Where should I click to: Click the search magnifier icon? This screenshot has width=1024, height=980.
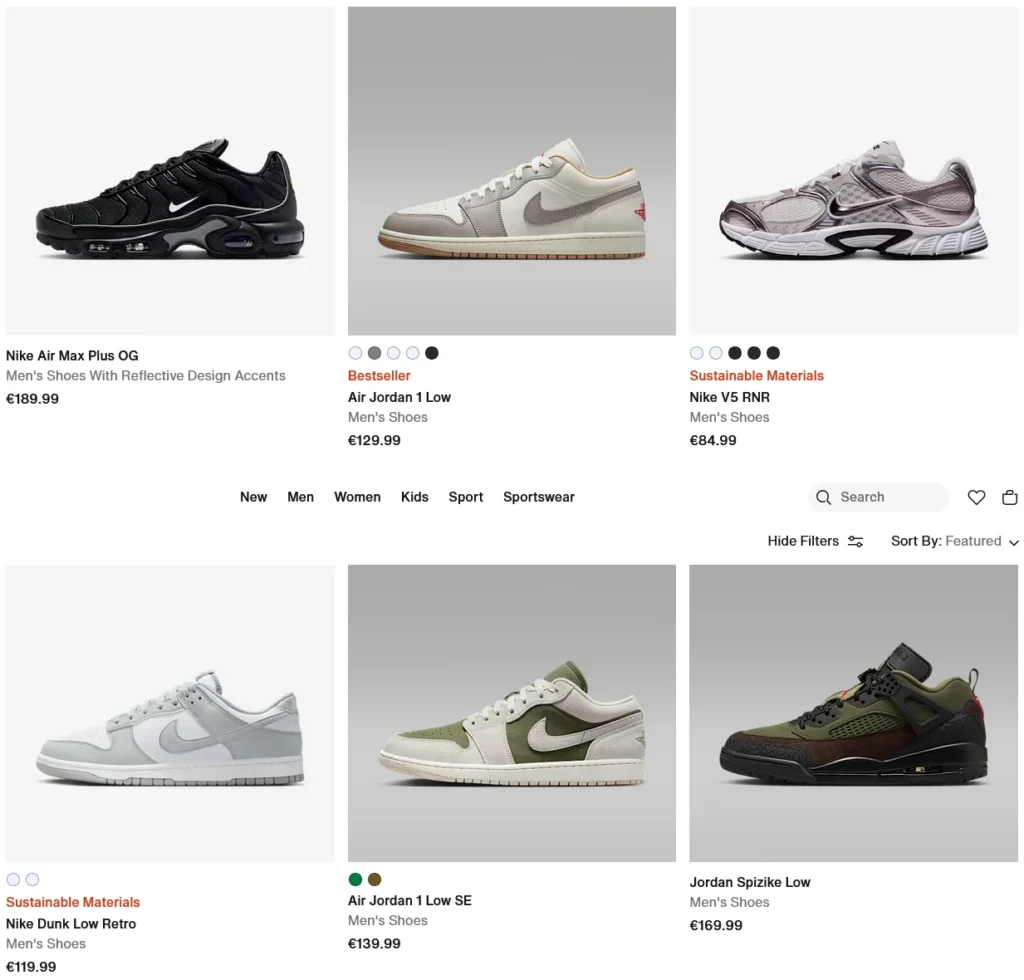point(823,497)
